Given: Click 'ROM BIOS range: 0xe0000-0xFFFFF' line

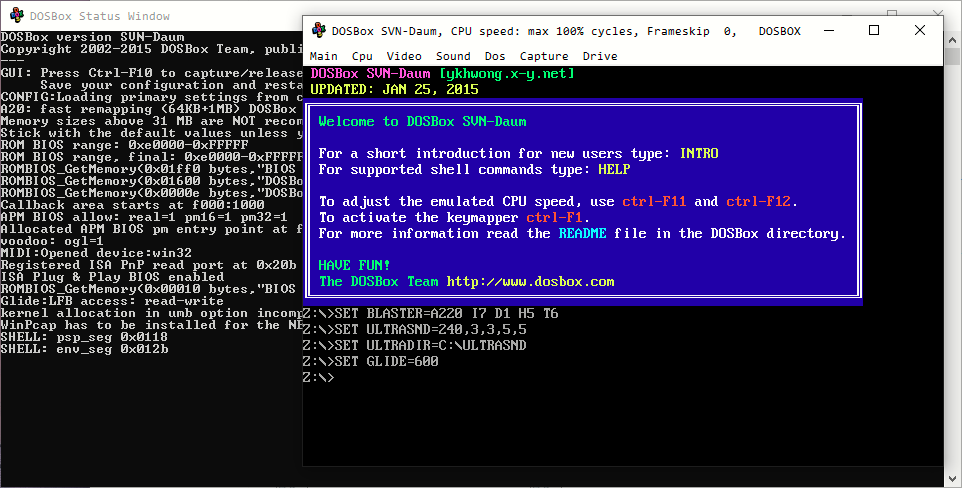Looking at the screenshot, I should click(x=125, y=145).
